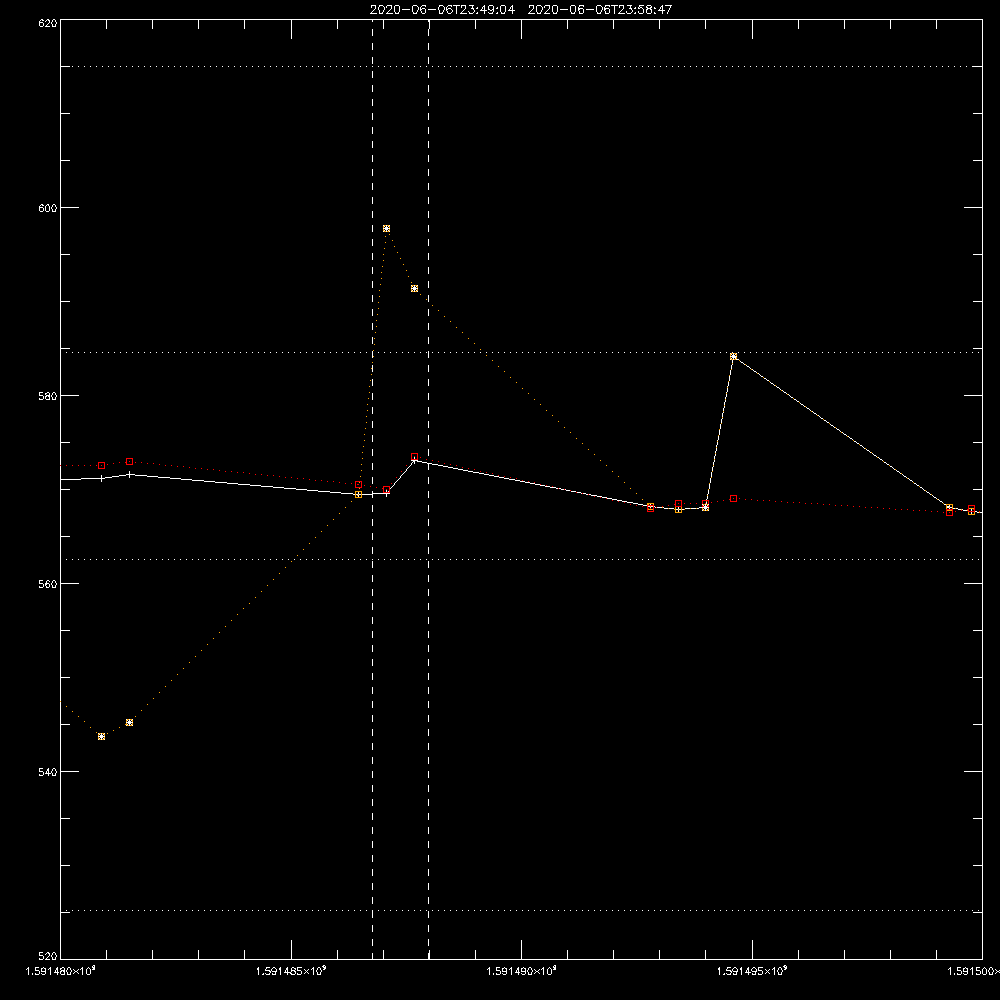This screenshot has height=1000, width=1000.
Task: Click the left dashed vertical time marker
Action: tap(372, 489)
